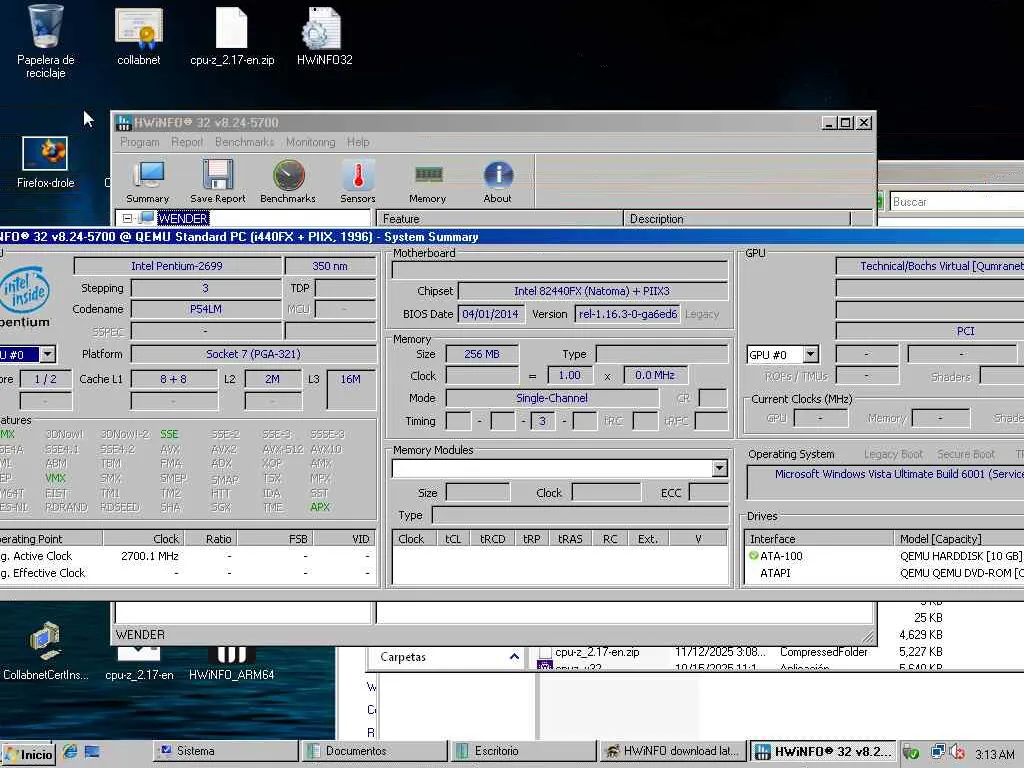Screen dimensions: 1024x768
Task: Open the Monitoring menu
Action: [x=310, y=142]
